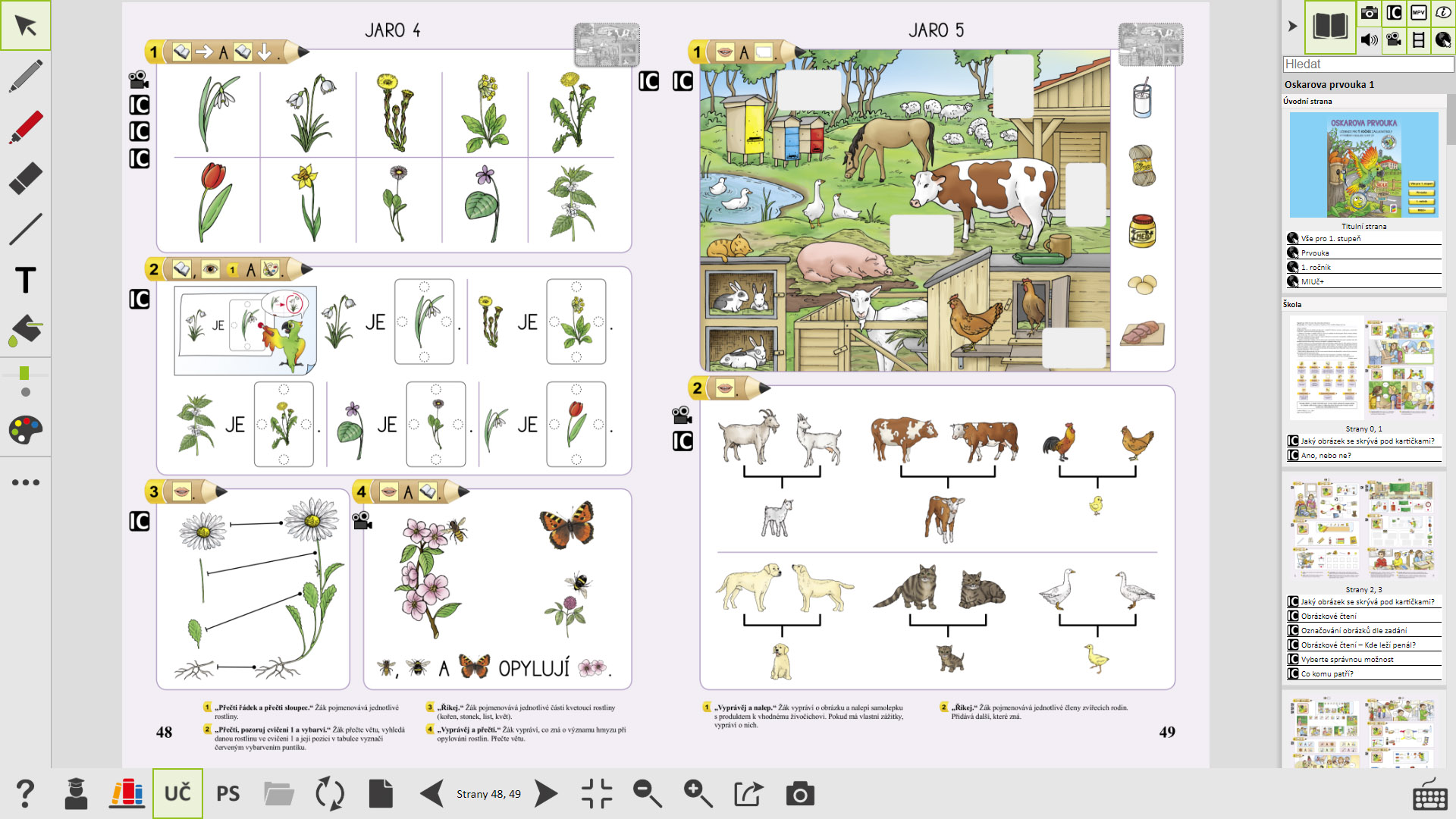Image resolution: width=1456 pixels, height=819 pixels.
Task: Adjust the green line thickness slider
Action: click(x=25, y=374)
